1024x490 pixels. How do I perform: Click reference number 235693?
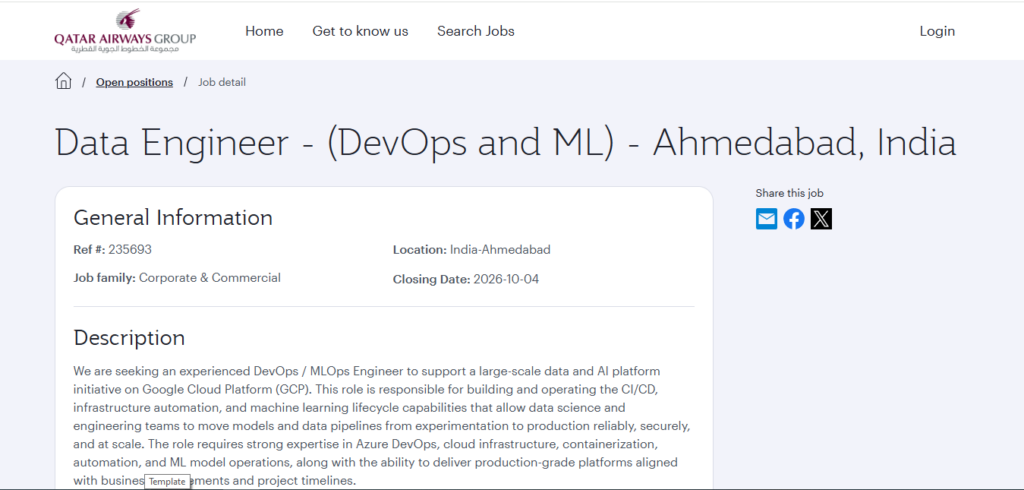click(130, 250)
